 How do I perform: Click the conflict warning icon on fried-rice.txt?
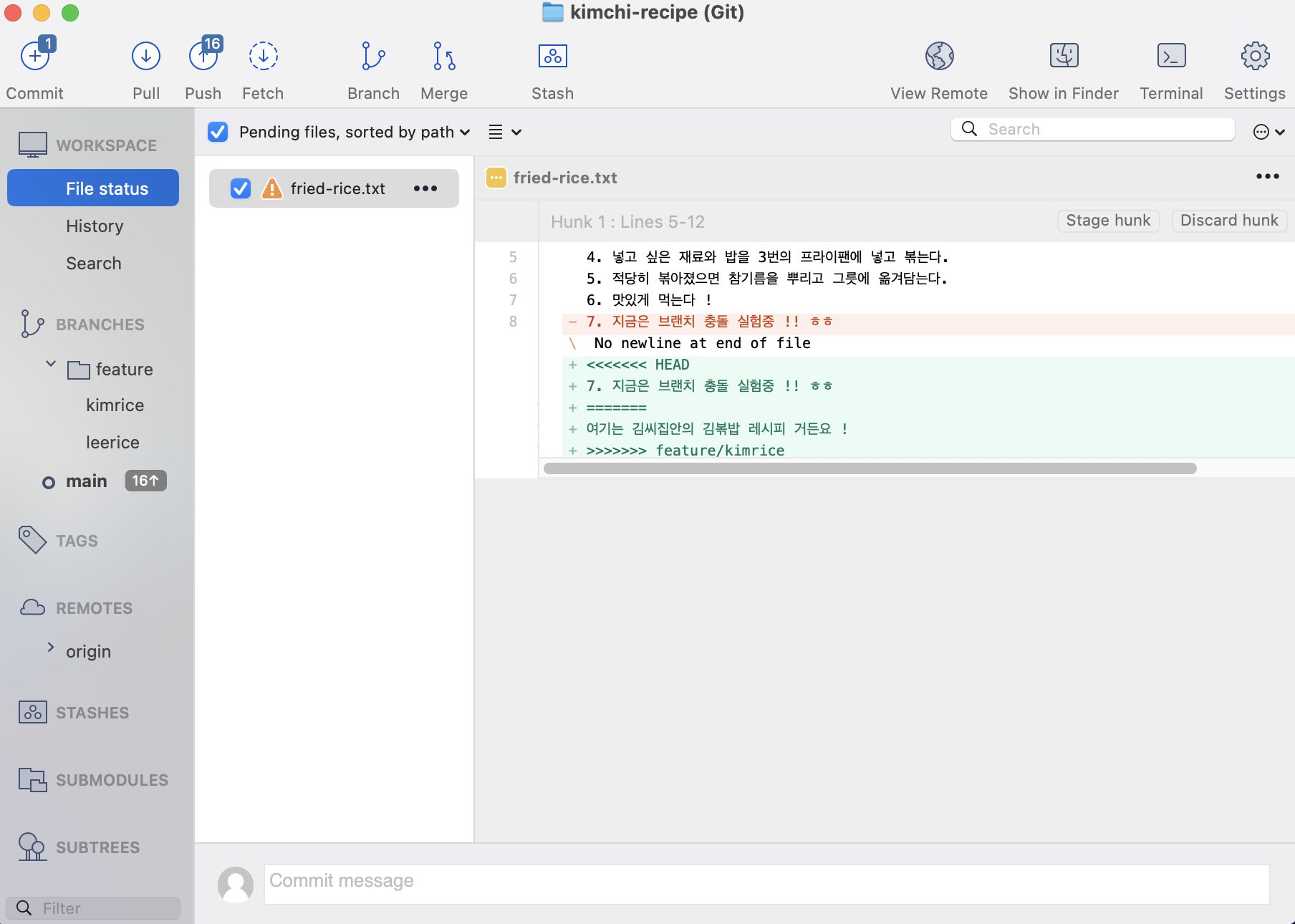point(272,188)
